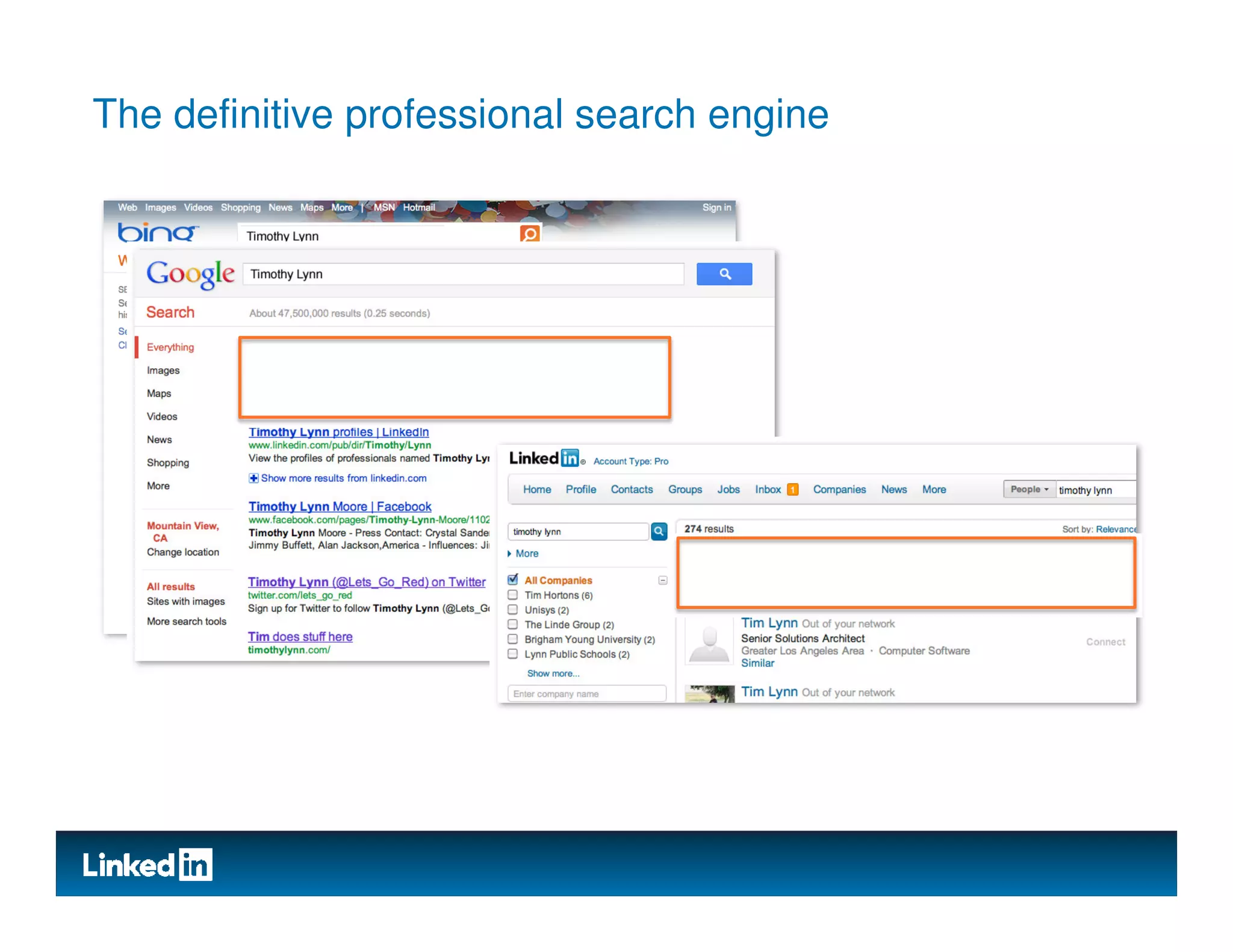
Task: Open the Groups menu in LinkedIn
Action: [x=685, y=490]
